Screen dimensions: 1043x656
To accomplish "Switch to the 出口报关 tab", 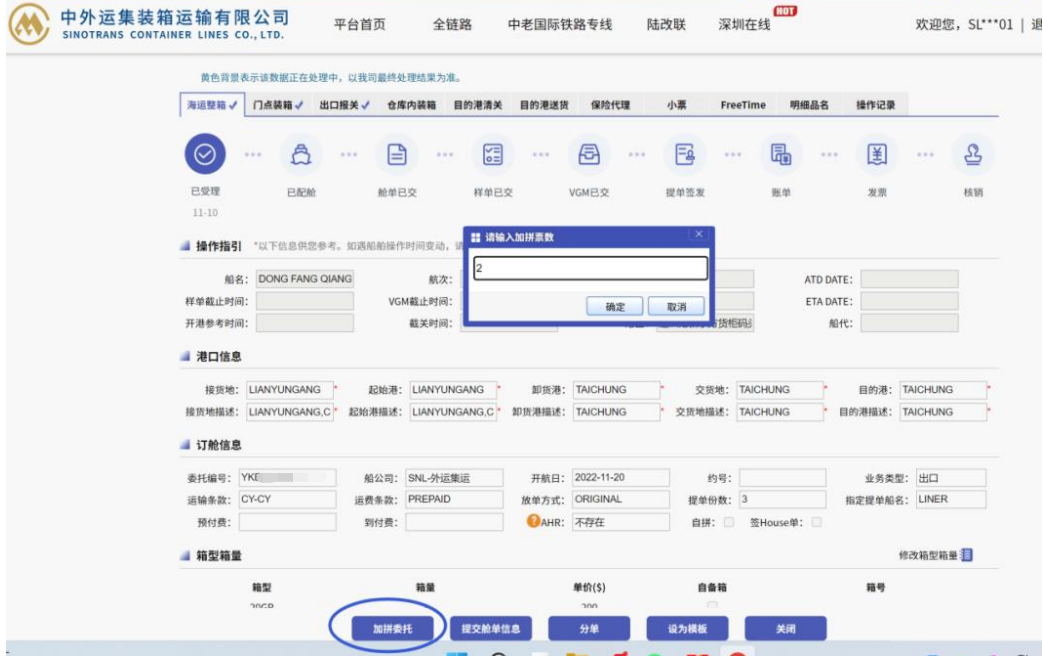I will tap(345, 105).
